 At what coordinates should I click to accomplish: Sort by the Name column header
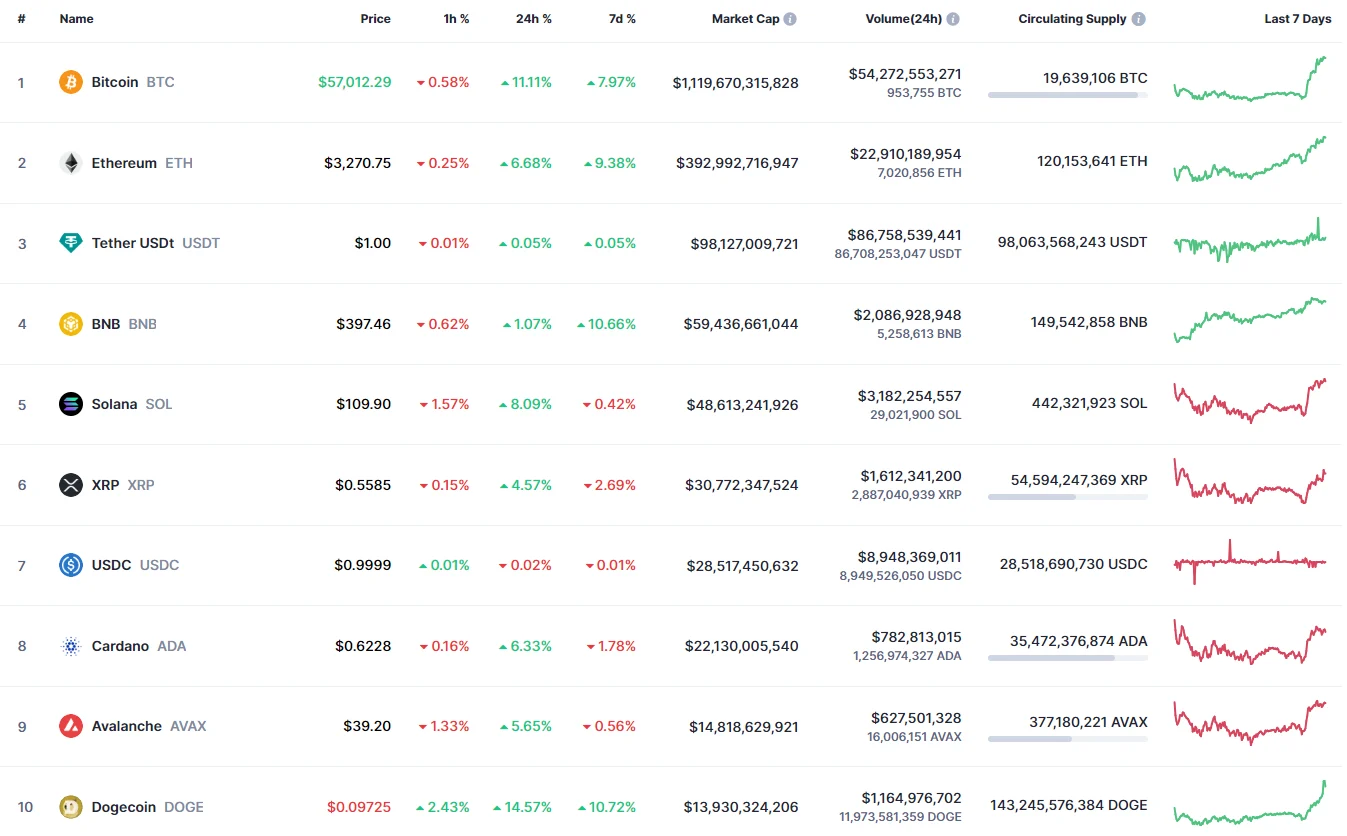[x=76, y=19]
